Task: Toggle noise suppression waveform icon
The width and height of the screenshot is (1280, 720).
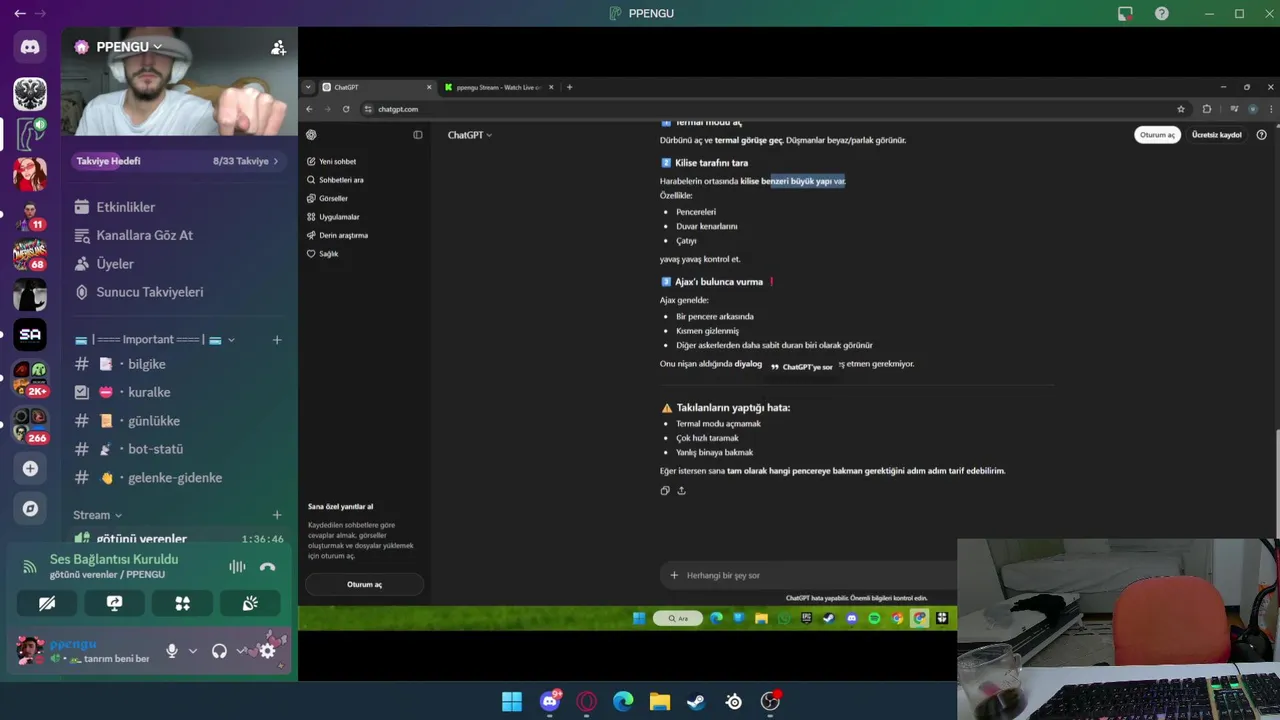Action: [x=237, y=567]
